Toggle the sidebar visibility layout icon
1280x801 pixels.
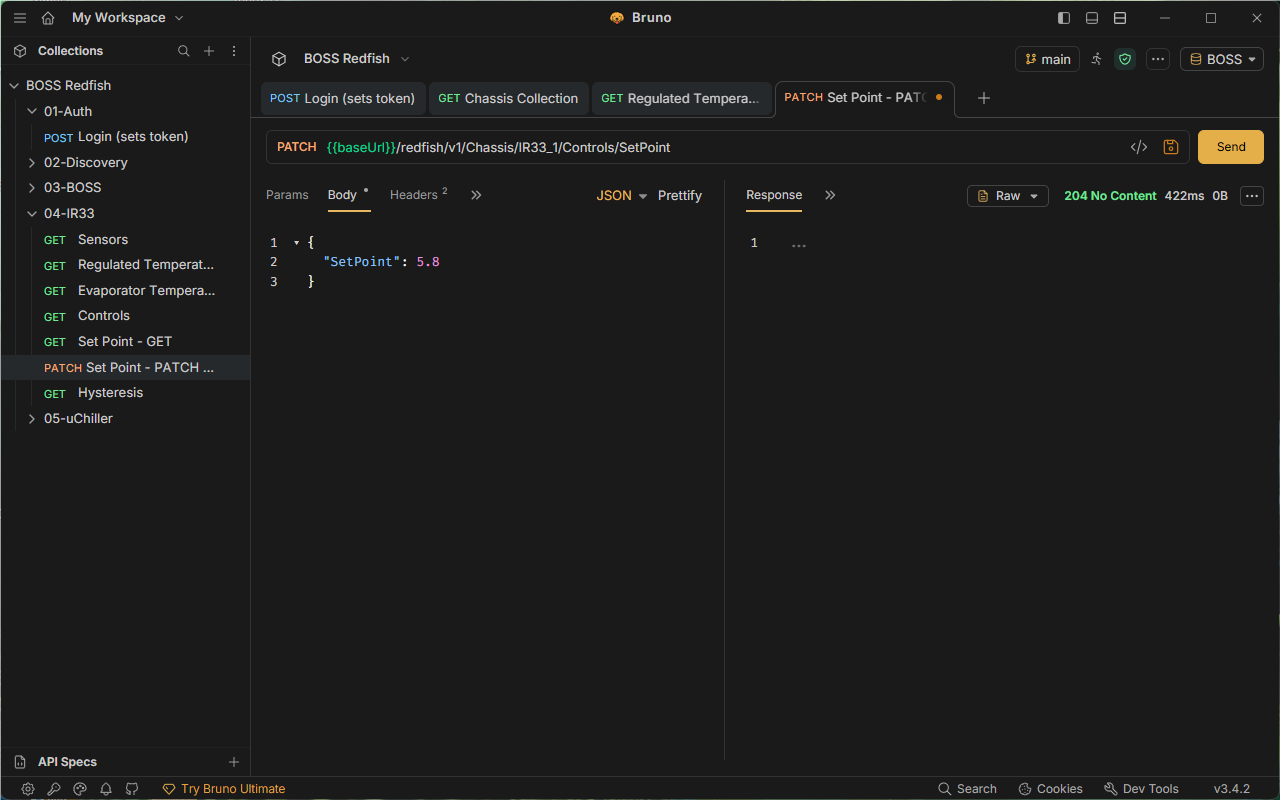tap(1064, 18)
